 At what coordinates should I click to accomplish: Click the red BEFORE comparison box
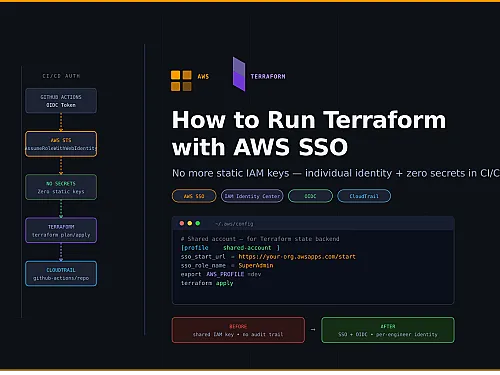[238, 330]
